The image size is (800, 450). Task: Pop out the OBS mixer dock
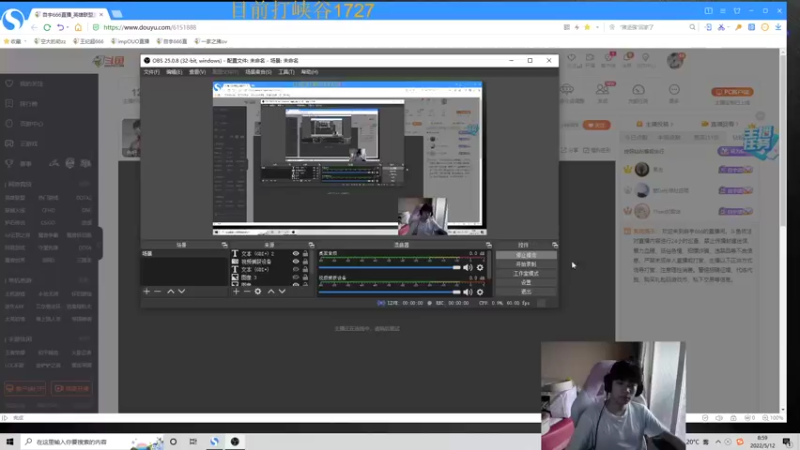click(489, 245)
